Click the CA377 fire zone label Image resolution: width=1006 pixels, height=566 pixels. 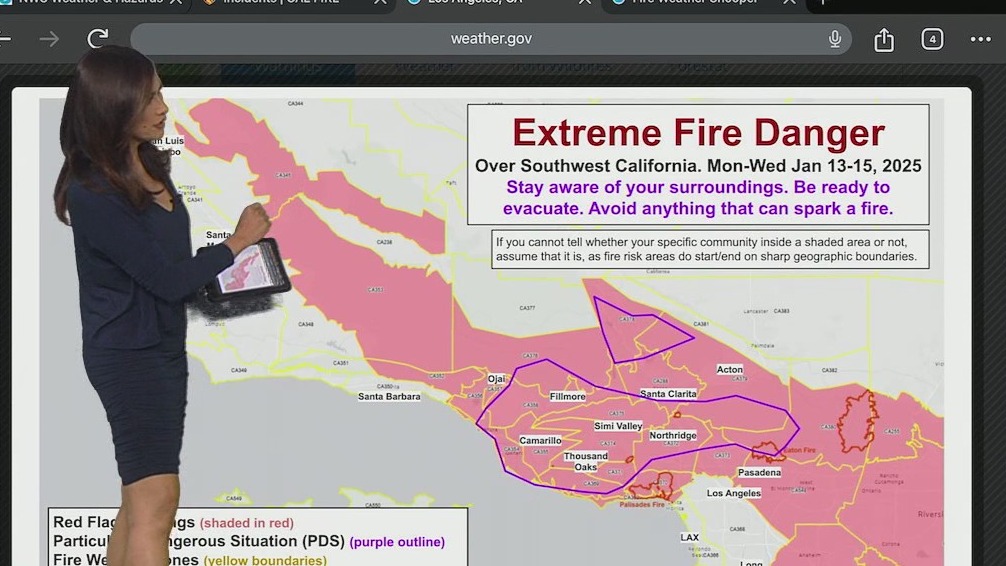coord(527,308)
